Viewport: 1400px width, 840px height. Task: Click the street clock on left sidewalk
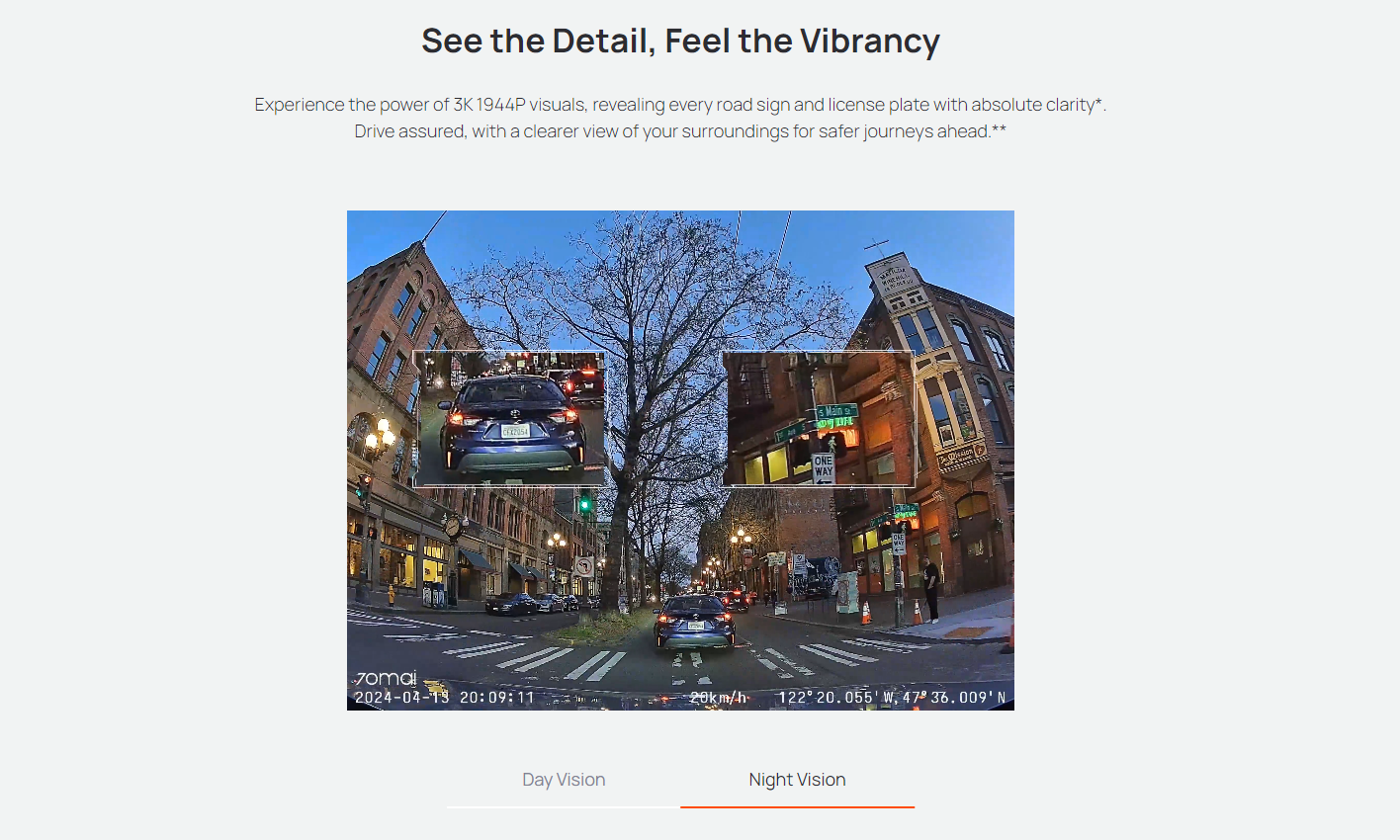(x=452, y=528)
